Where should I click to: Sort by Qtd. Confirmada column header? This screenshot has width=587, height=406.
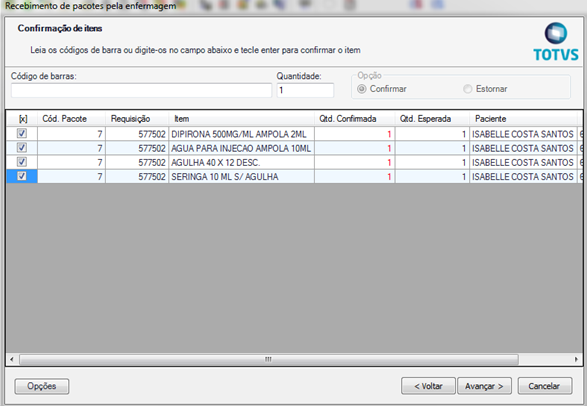[x=355, y=119]
